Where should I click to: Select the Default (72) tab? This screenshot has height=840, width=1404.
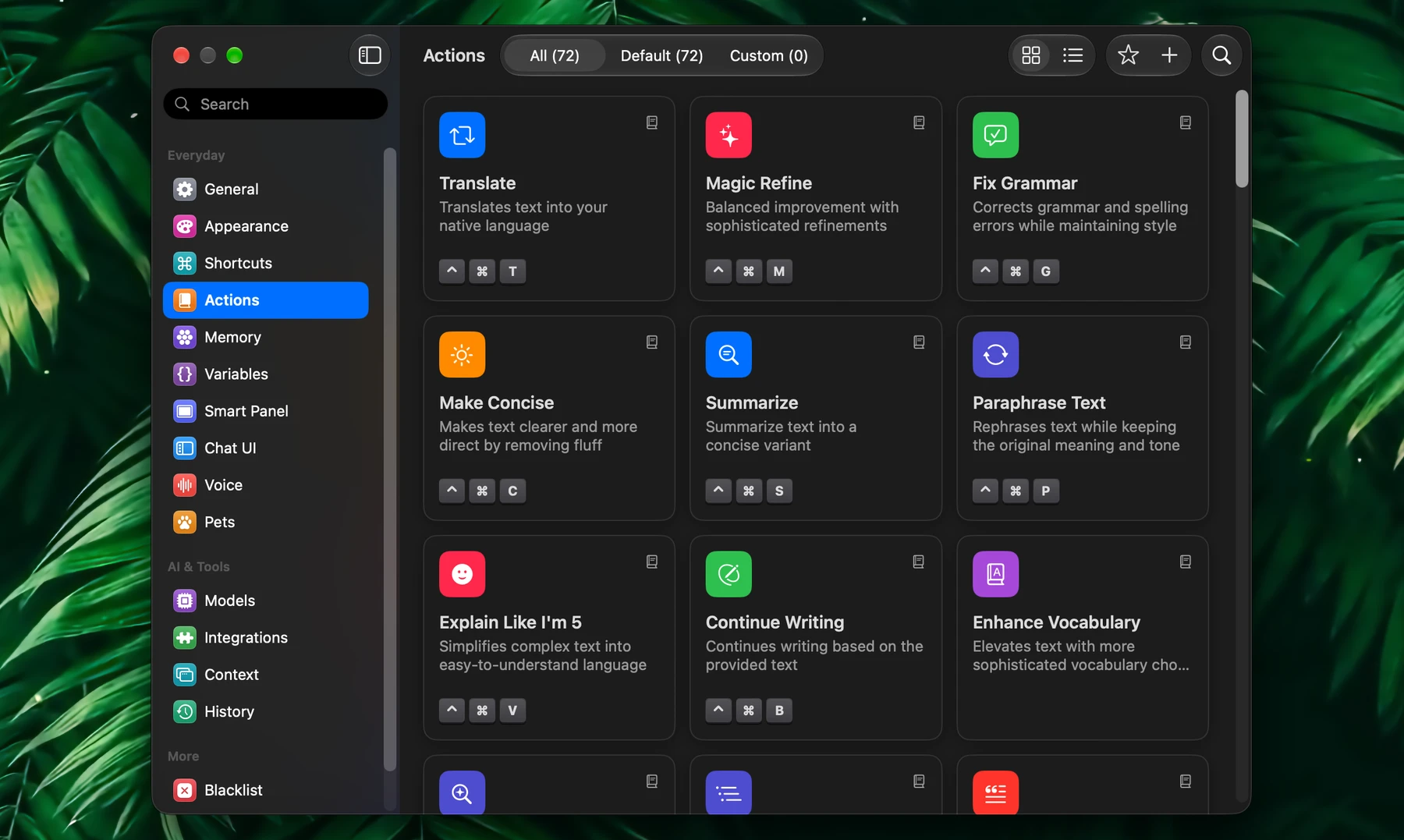click(x=661, y=55)
